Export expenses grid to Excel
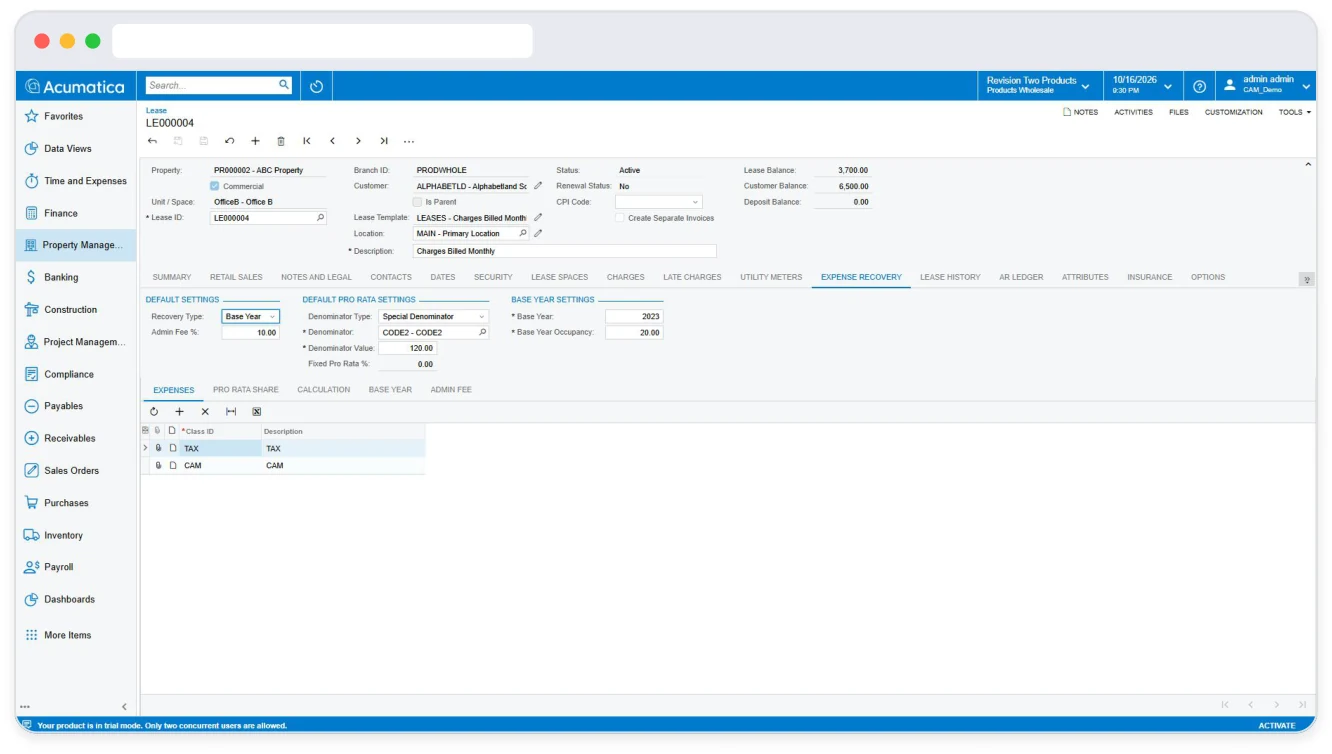This screenshot has height=754, width=1332. pos(257,411)
